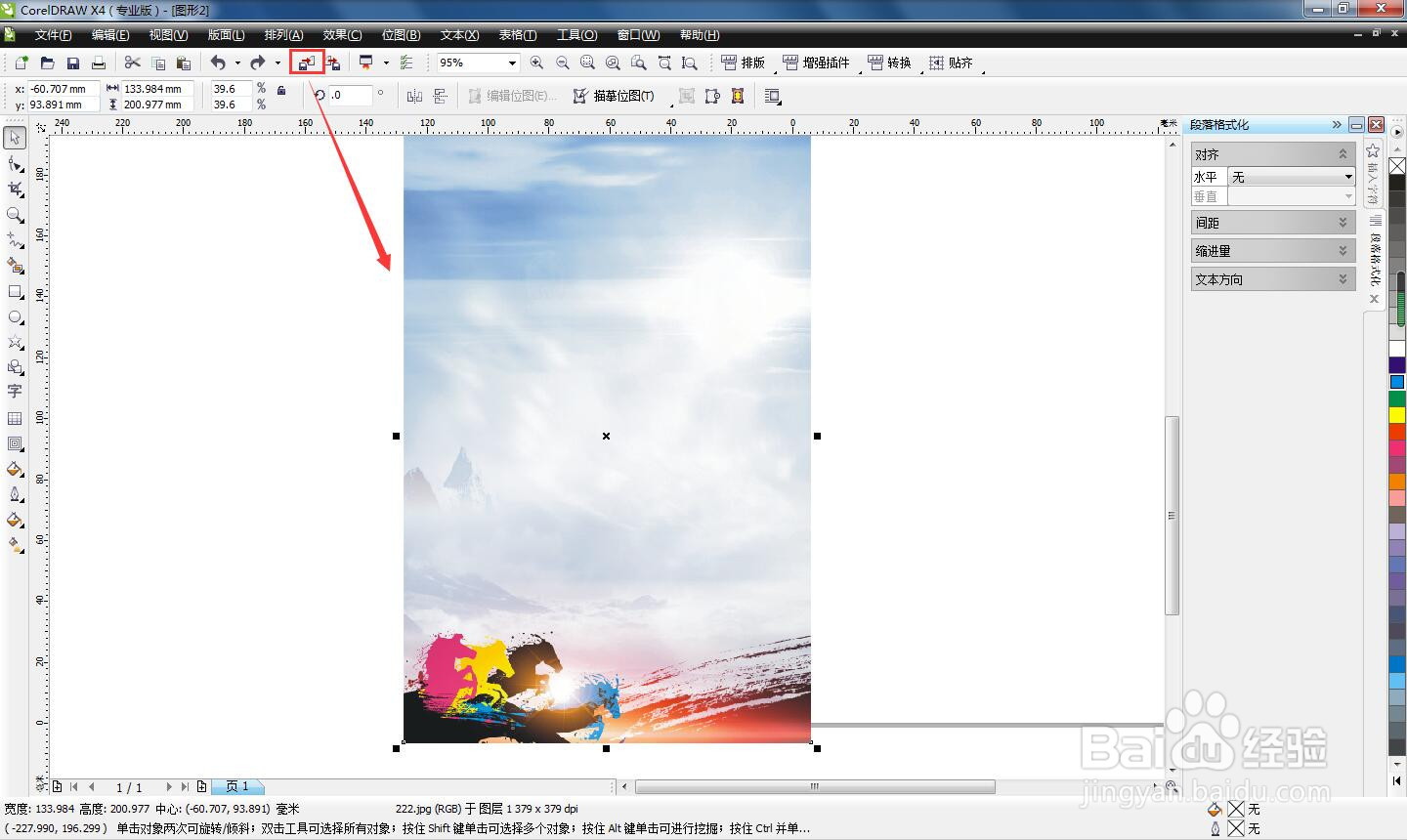Select the Outline pen tool
Image resolution: width=1407 pixels, height=840 pixels.
click(15, 494)
